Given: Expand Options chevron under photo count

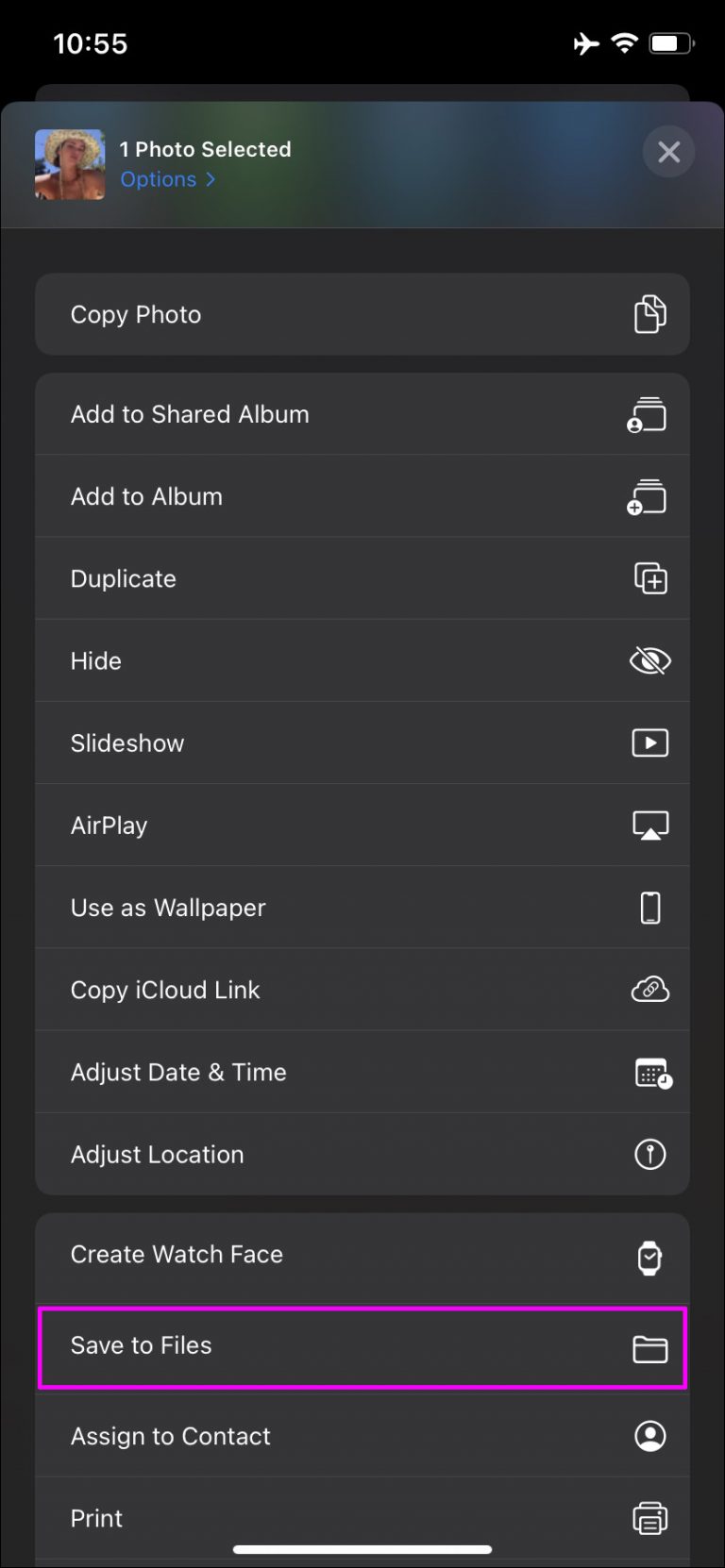Looking at the screenshot, I should 211,179.
